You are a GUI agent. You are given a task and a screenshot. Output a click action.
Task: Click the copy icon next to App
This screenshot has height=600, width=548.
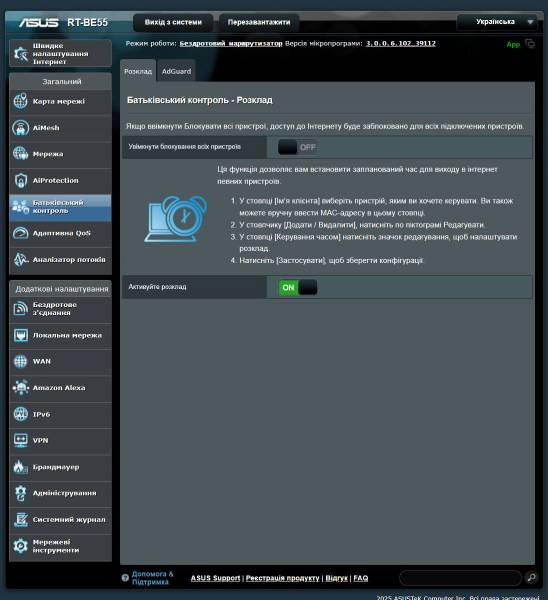[x=530, y=44]
